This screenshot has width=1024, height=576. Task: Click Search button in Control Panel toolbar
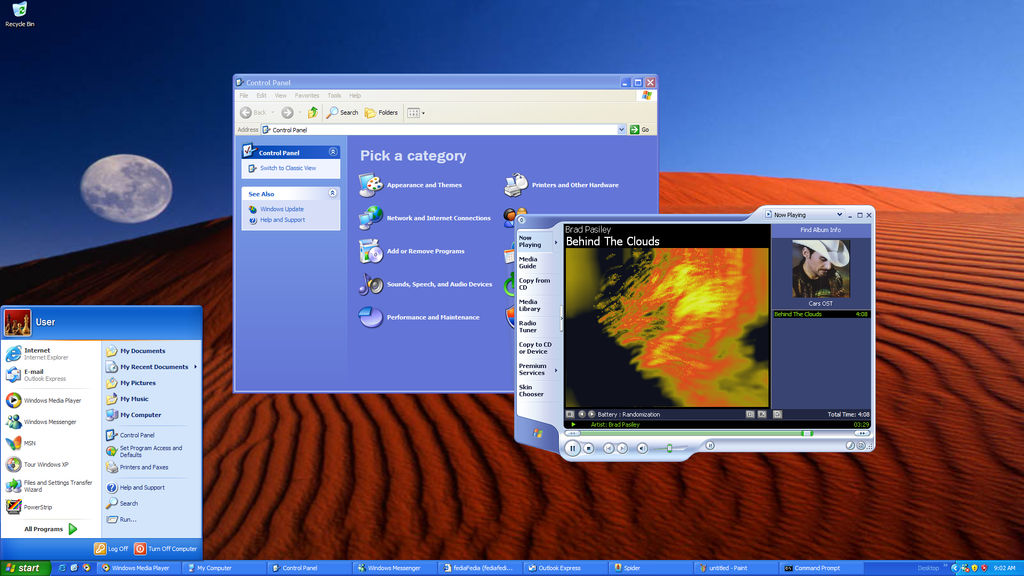(343, 112)
